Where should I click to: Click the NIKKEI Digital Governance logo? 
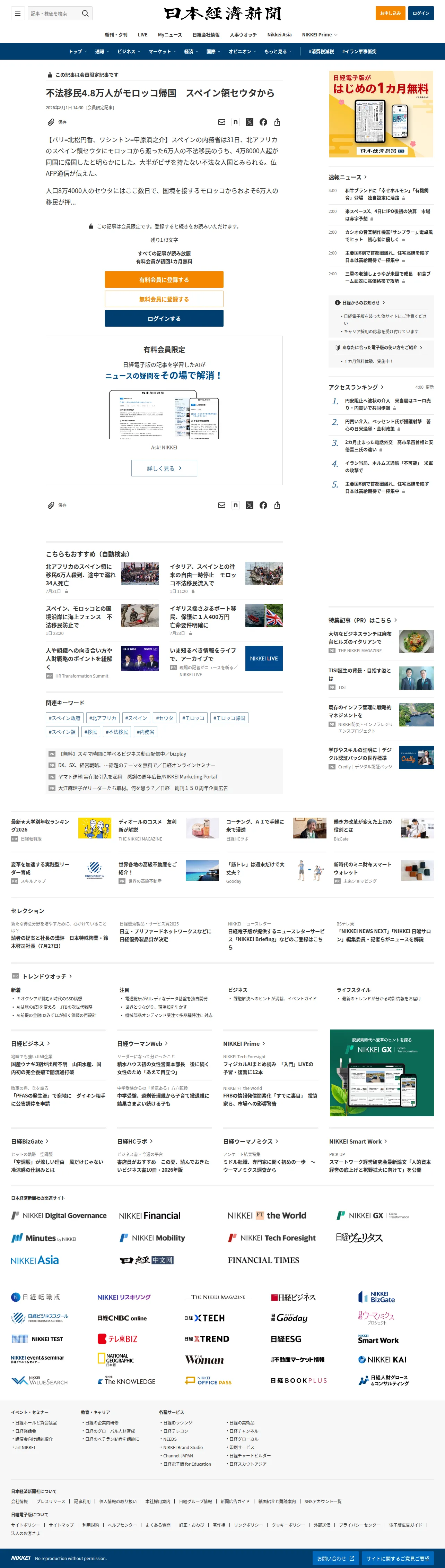tap(59, 1216)
